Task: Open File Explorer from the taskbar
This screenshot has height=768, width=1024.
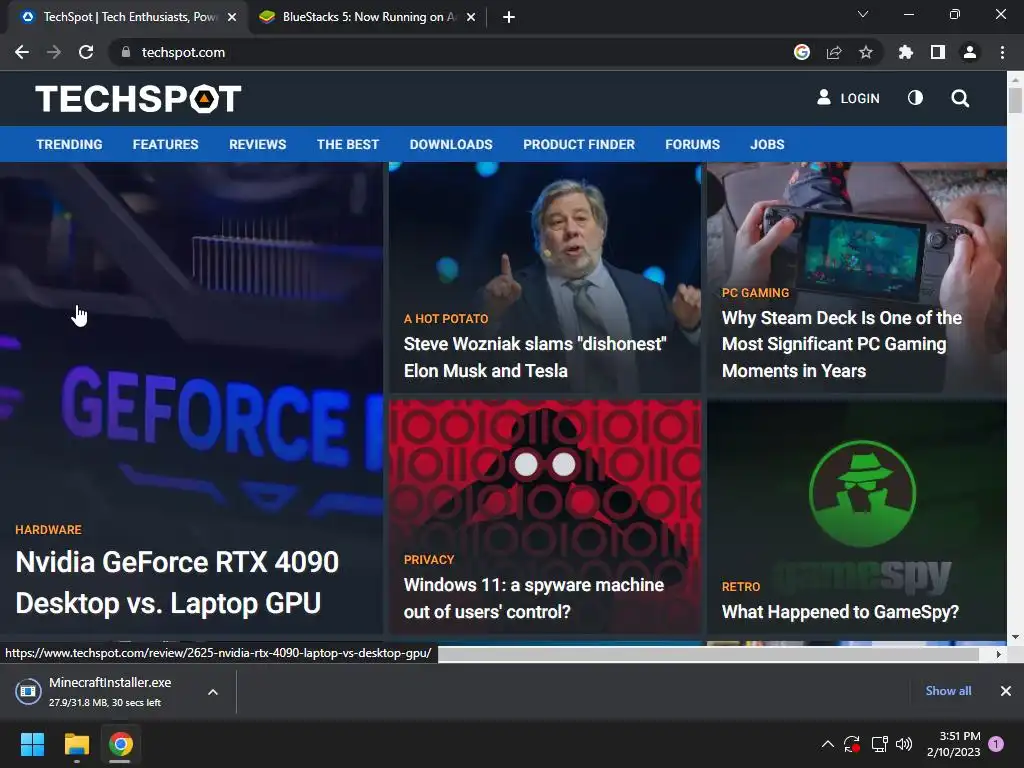Action: (x=76, y=744)
